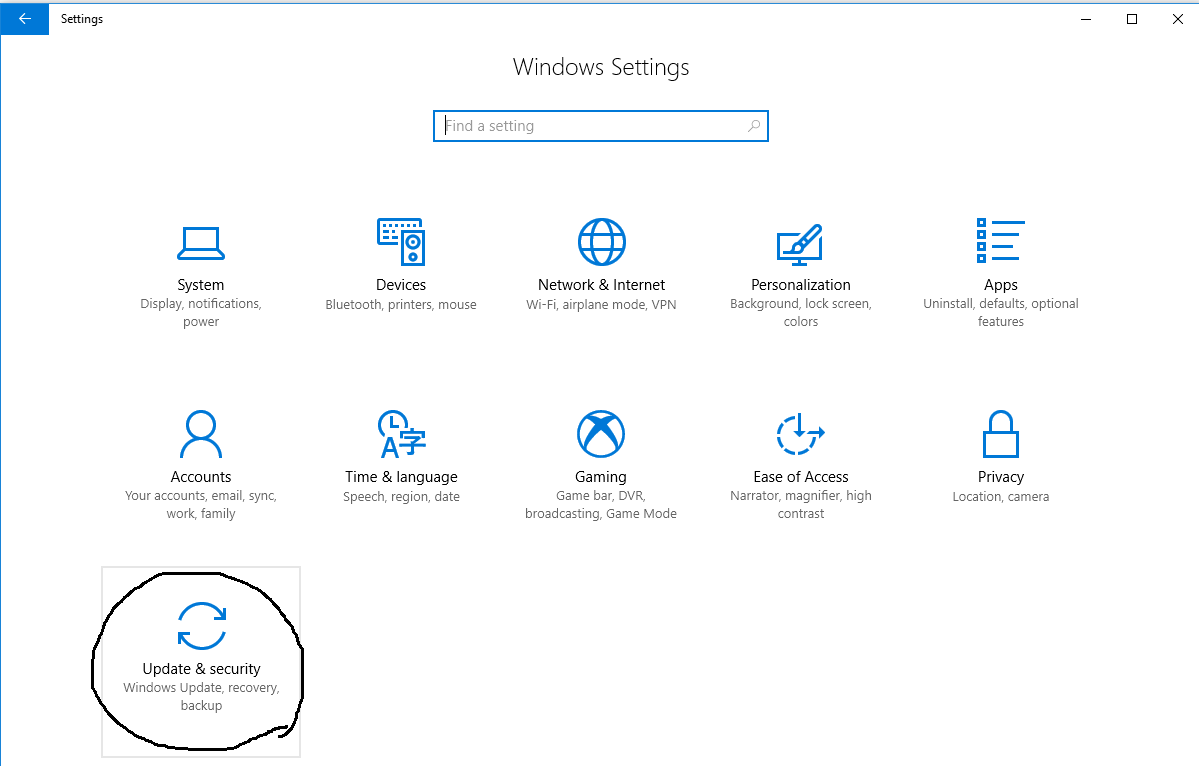The image size is (1199, 766).
Task: Click 'Game bar, DVR, broadcasting' description
Action: (601, 505)
